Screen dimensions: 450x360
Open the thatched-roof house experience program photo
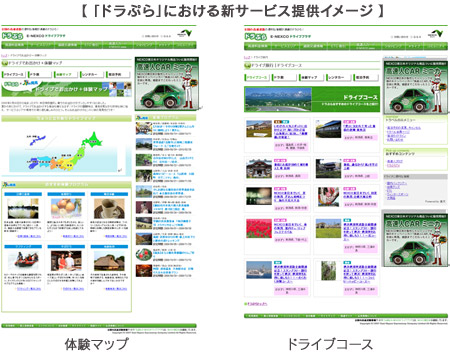point(109,261)
